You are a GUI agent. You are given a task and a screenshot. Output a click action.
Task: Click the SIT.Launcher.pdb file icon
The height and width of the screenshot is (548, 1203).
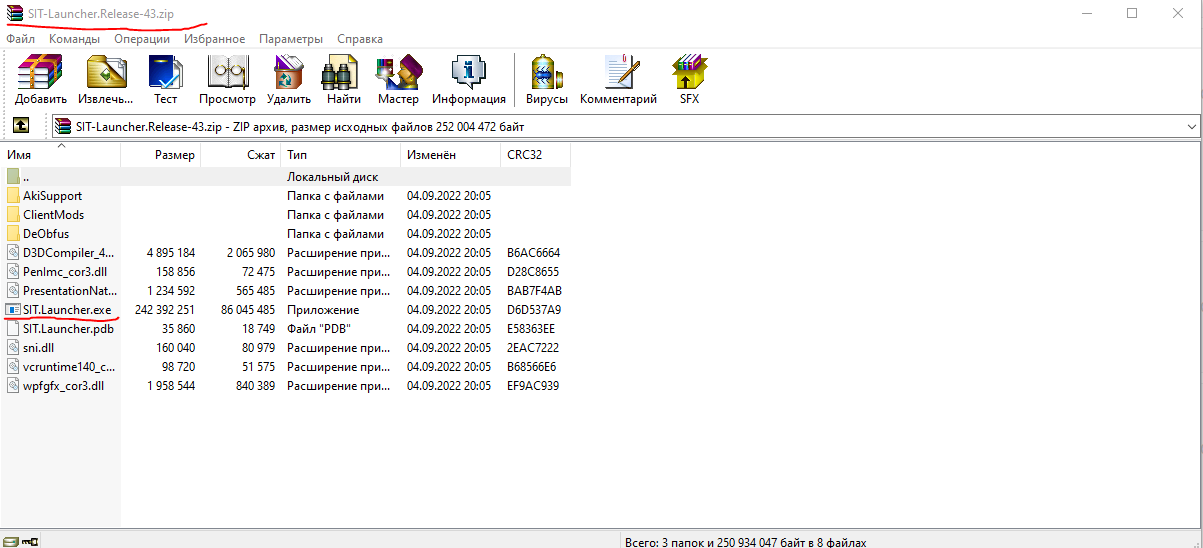pos(13,329)
